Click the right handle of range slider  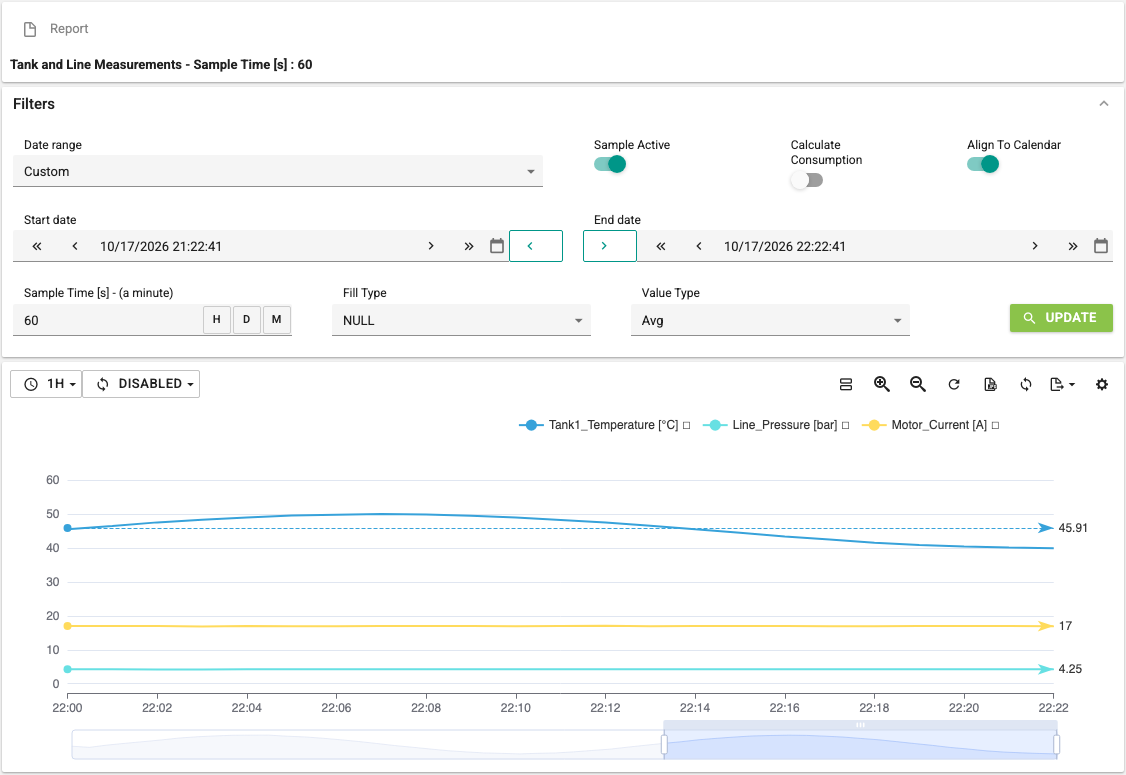[1056, 744]
